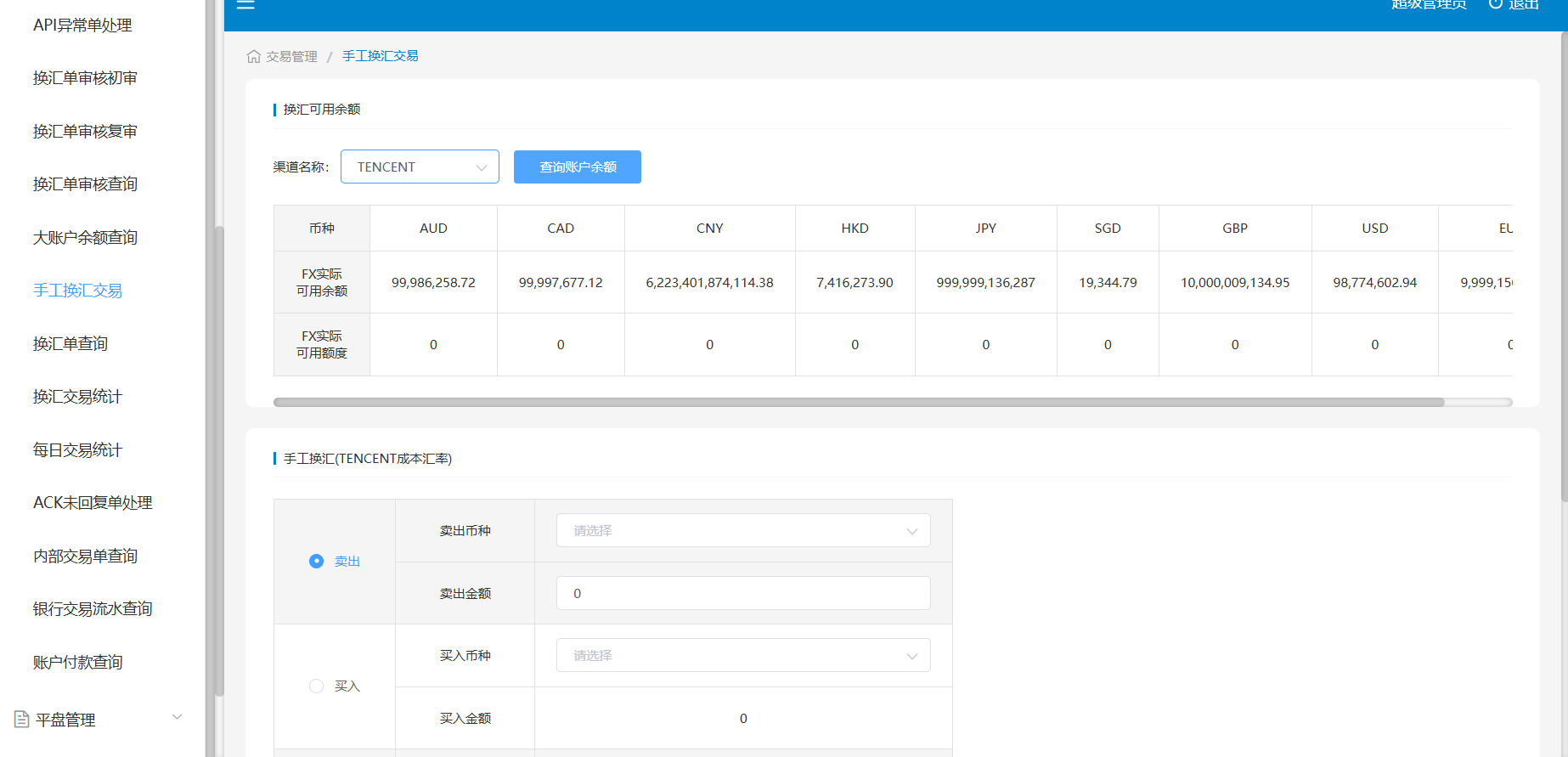Click the 买入金额 value 0
Viewport: 1568px width, 757px height.
pos(743,719)
